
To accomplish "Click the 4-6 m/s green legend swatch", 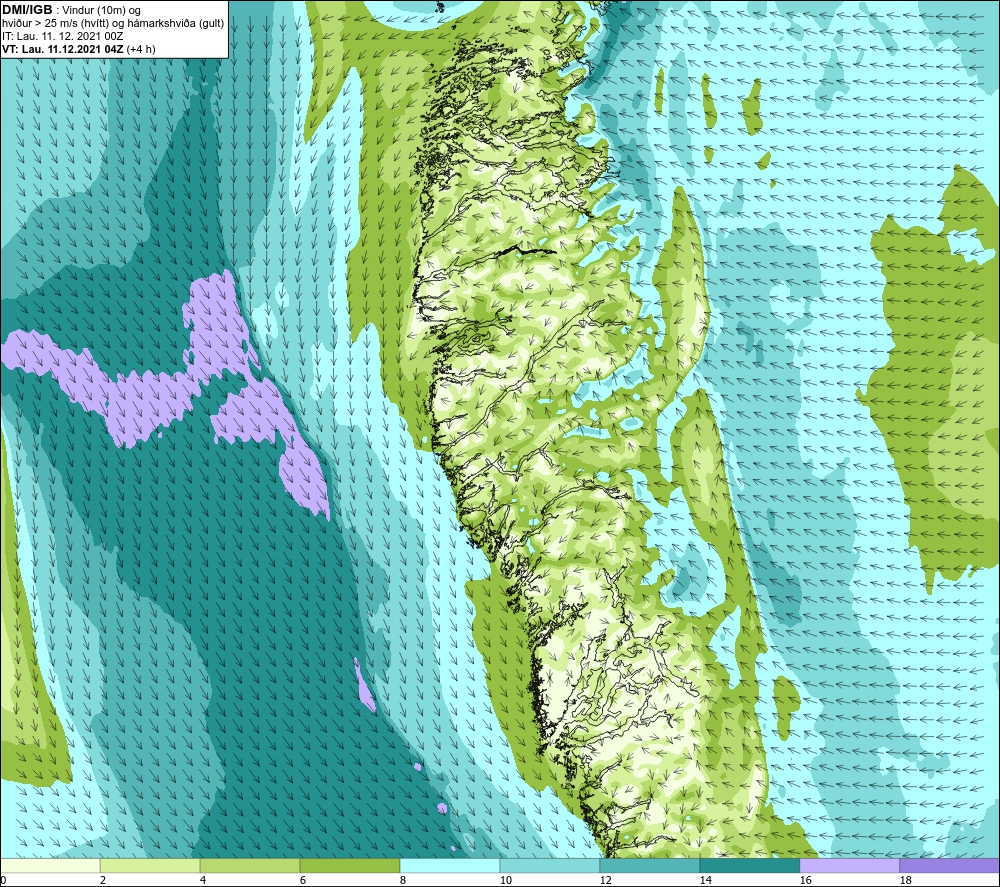I will click(250, 866).
